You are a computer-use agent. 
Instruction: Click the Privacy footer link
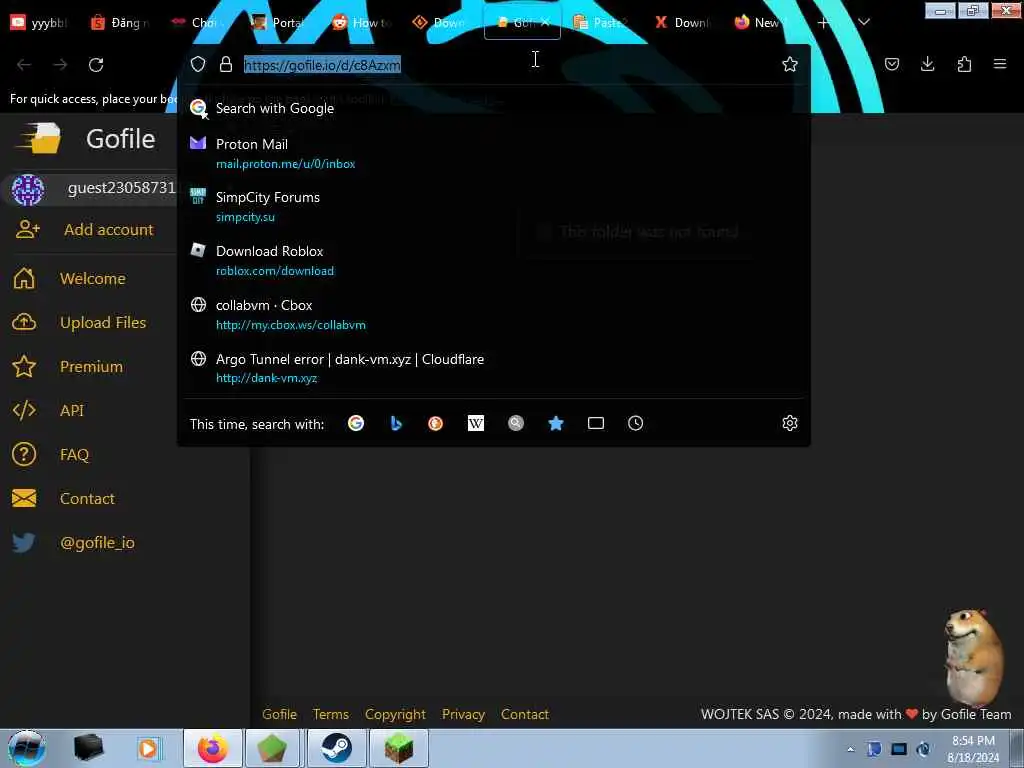pyautogui.click(x=463, y=714)
